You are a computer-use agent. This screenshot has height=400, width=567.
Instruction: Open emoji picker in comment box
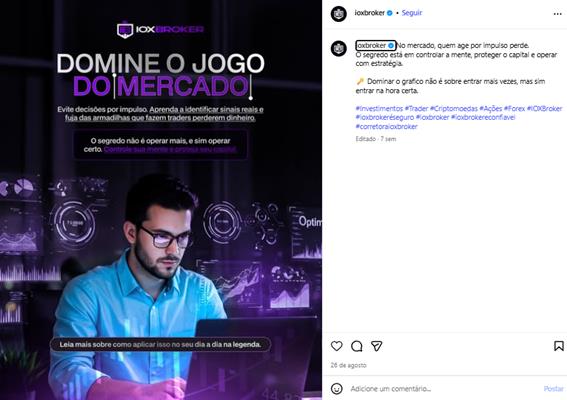[x=337, y=389]
